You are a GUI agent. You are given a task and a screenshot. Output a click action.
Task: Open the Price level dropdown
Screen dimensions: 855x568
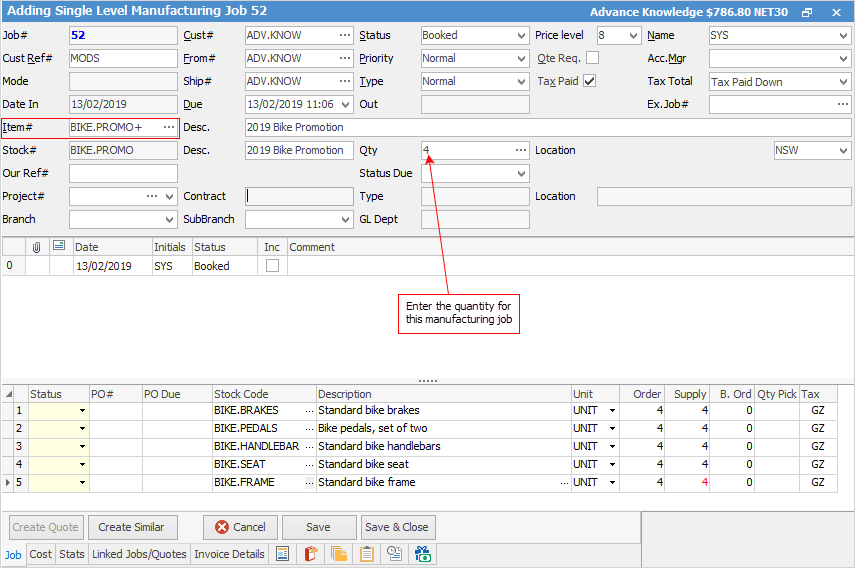click(632, 36)
